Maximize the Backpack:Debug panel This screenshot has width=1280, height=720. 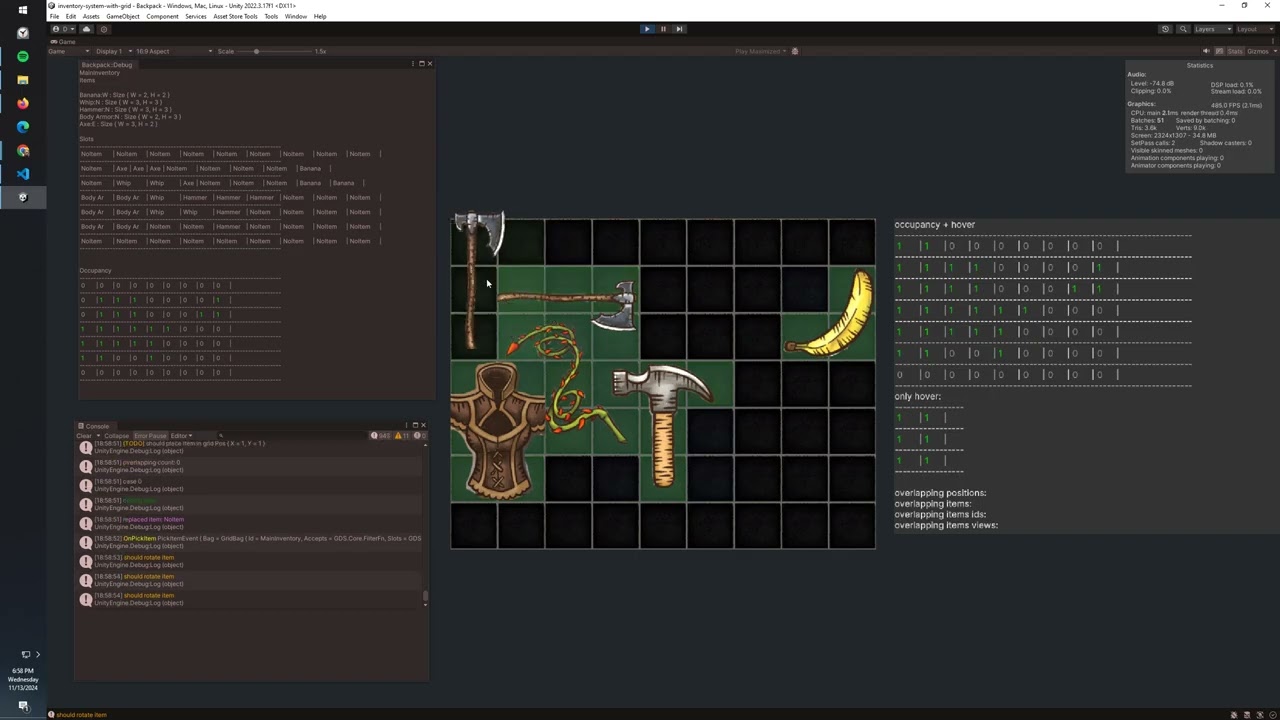421,64
